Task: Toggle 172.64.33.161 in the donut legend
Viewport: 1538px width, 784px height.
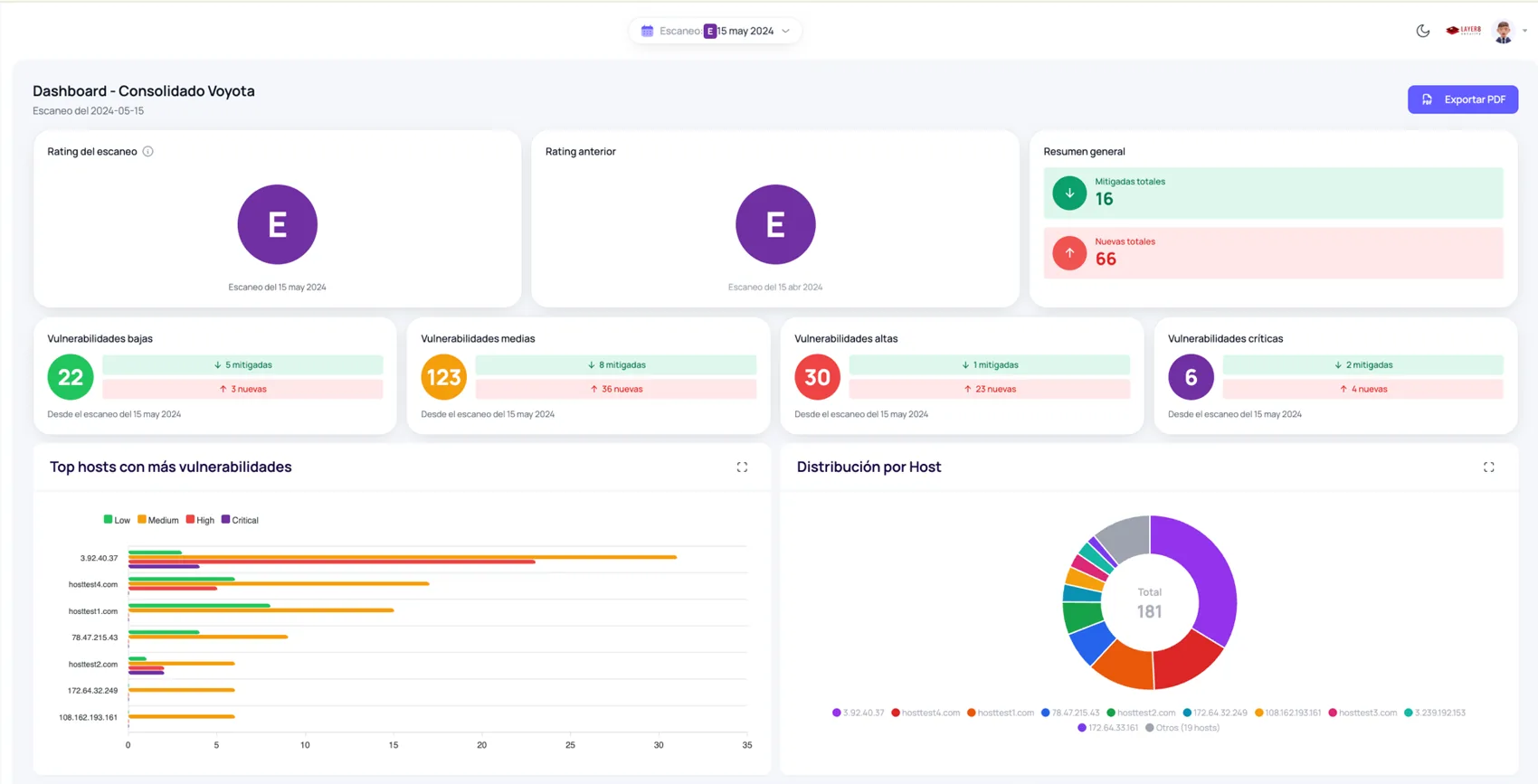Action: tap(1107, 727)
